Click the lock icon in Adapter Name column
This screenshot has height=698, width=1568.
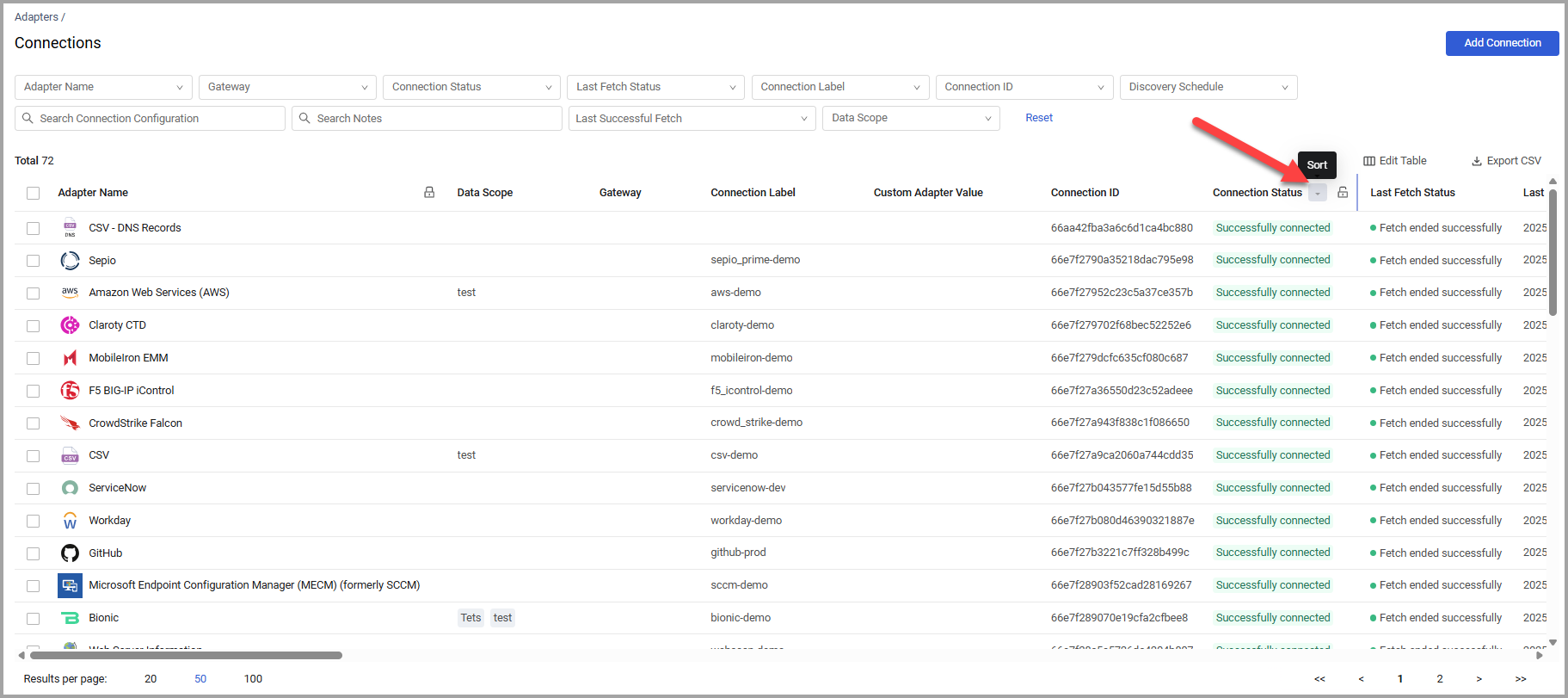429,193
